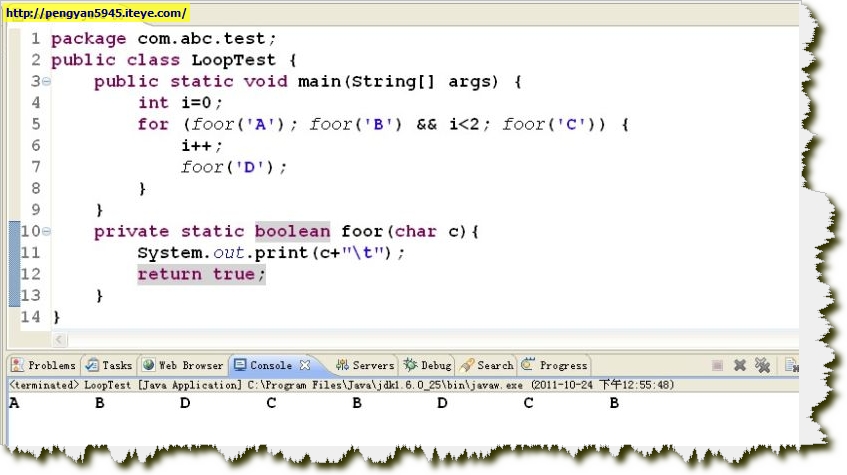The width and height of the screenshot is (847, 475).
Task: Click the Web Browser globe icon
Action: [148, 365]
